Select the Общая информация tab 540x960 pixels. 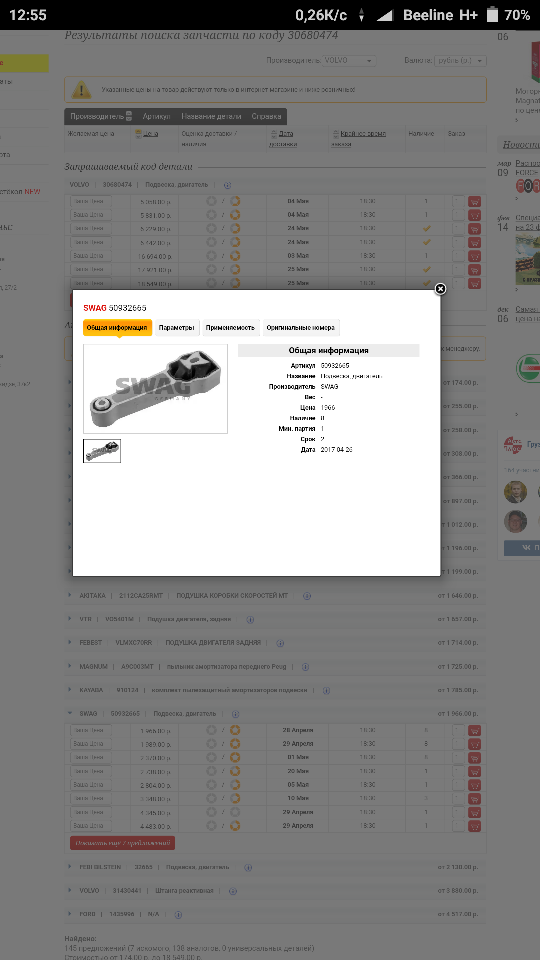click(x=118, y=328)
